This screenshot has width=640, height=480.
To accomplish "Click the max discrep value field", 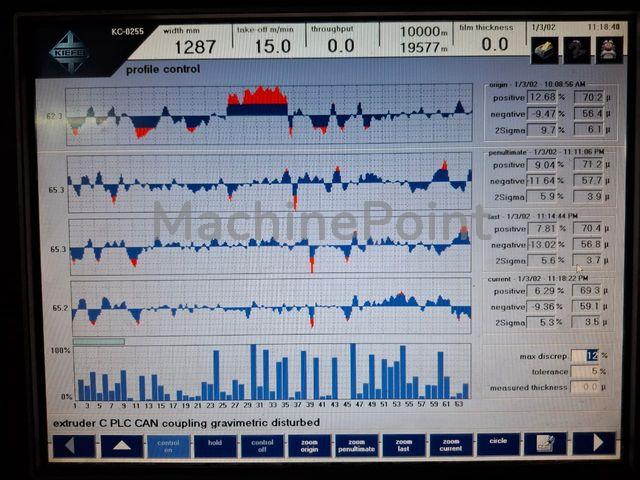I will point(585,356).
